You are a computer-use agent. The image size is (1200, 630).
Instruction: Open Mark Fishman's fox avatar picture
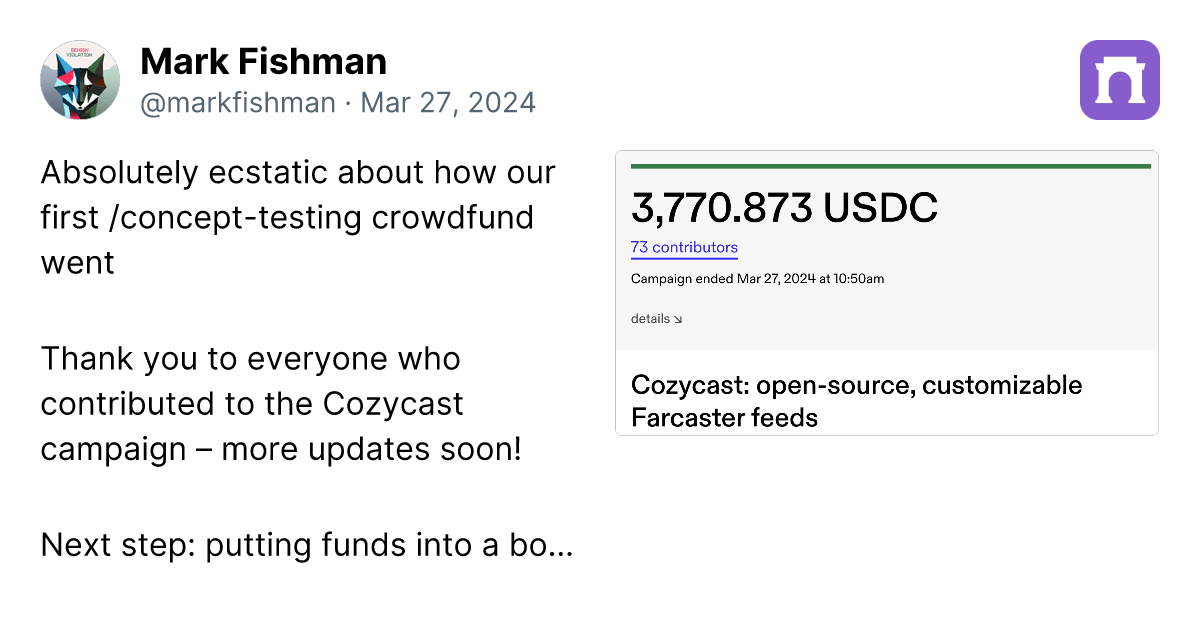pyautogui.click(x=80, y=80)
